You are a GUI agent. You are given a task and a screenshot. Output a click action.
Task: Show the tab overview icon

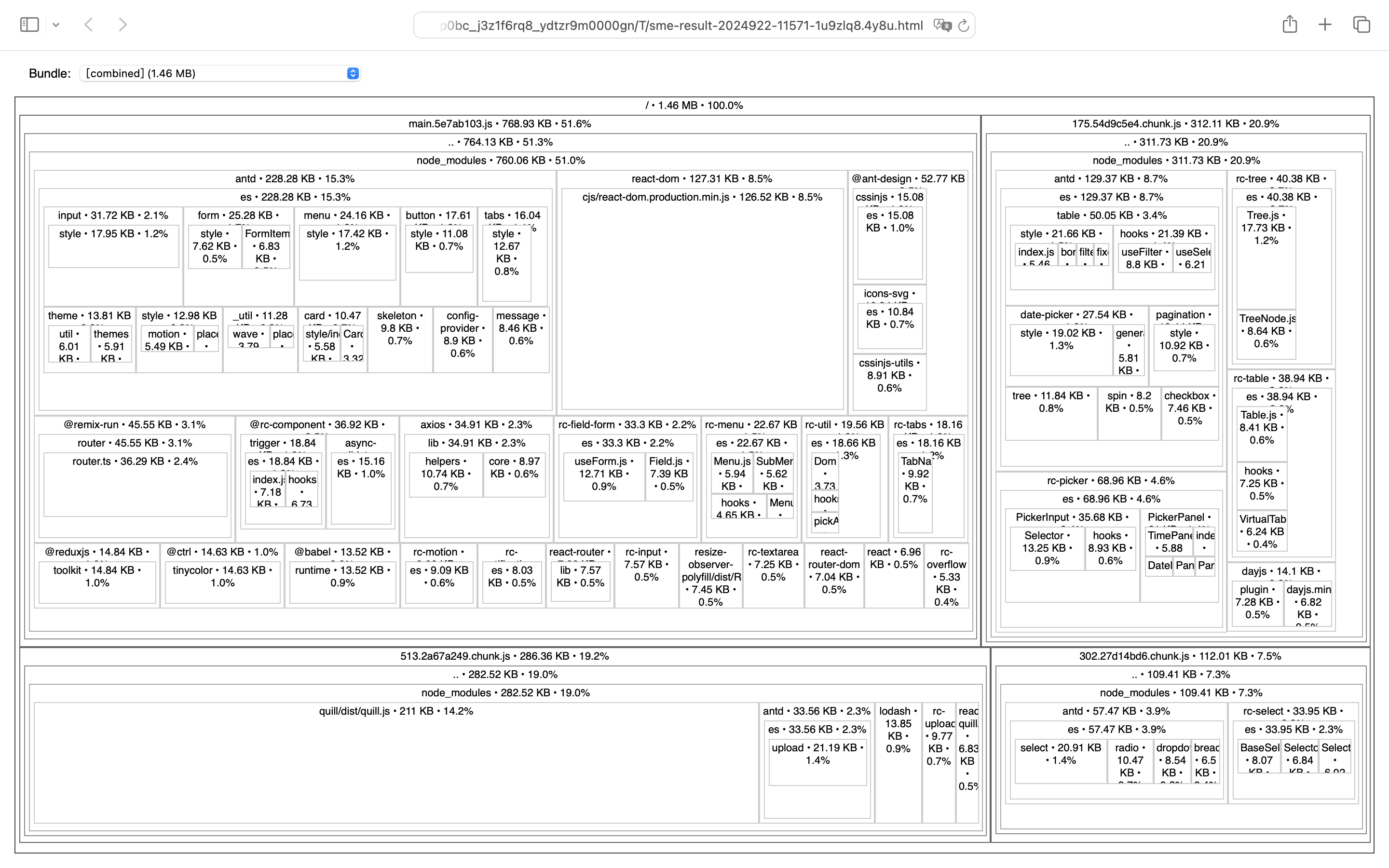click(1362, 25)
